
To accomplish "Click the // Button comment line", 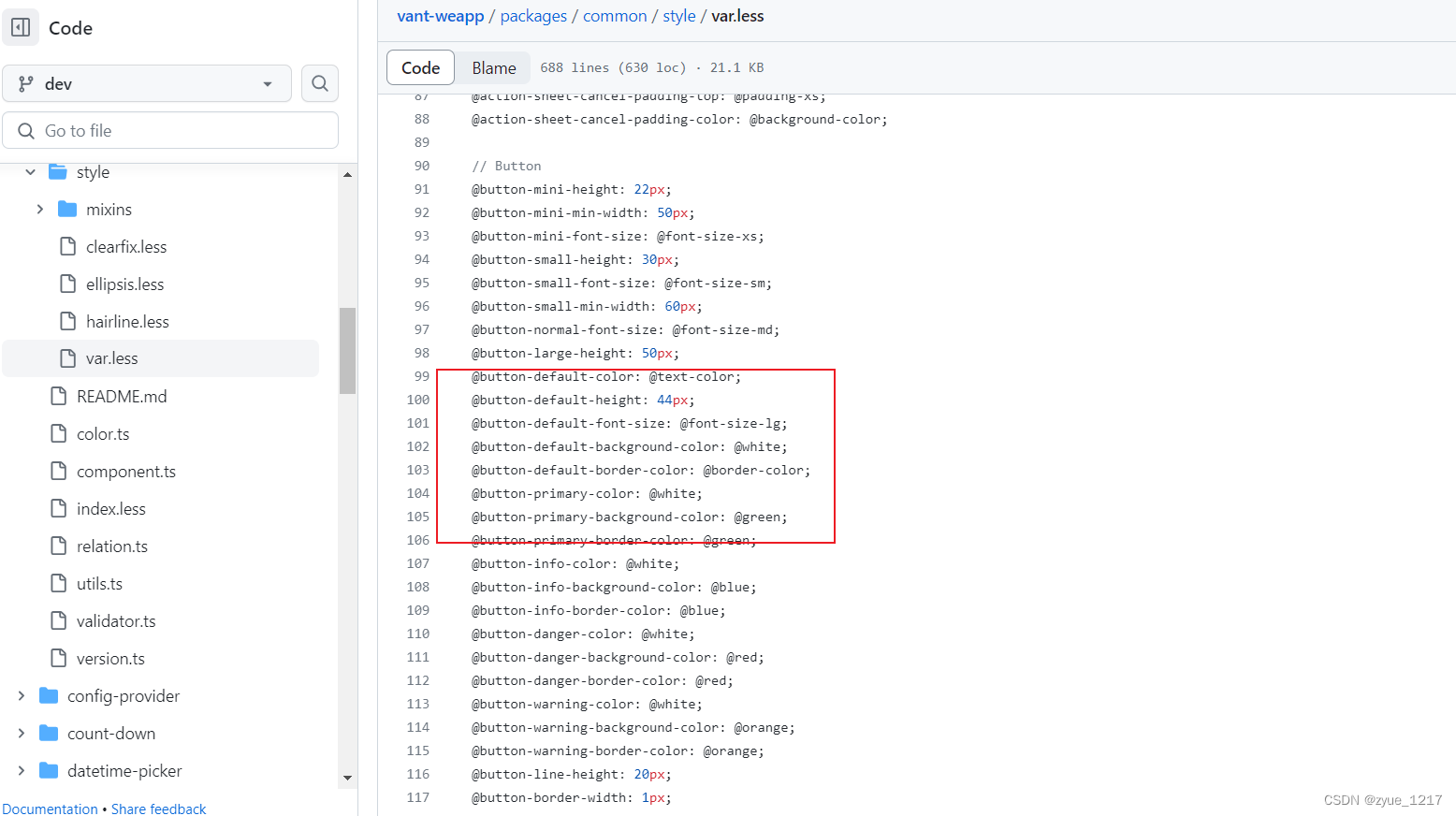I will (x=506, y=166).
